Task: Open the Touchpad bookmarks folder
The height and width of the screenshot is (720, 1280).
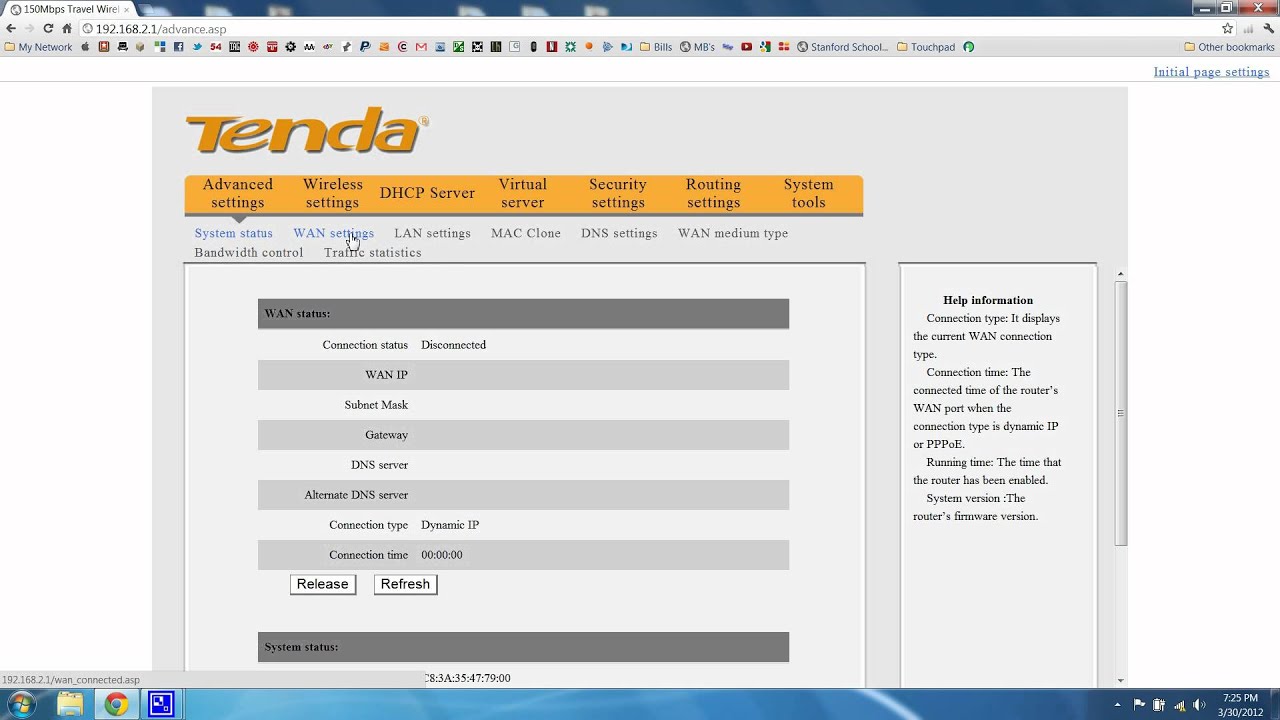Action: [926, 47]
